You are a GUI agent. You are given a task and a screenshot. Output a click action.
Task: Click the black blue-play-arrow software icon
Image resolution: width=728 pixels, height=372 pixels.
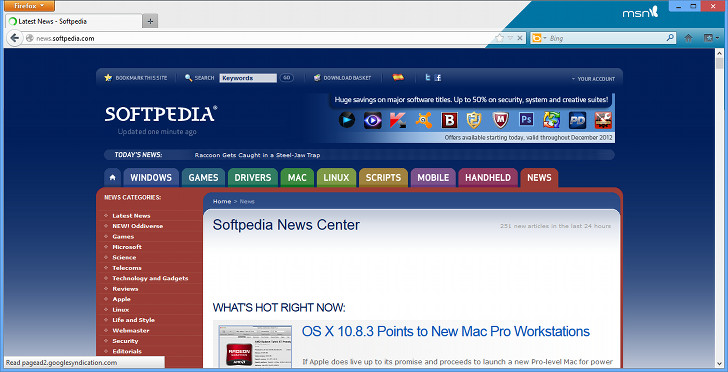346,120
